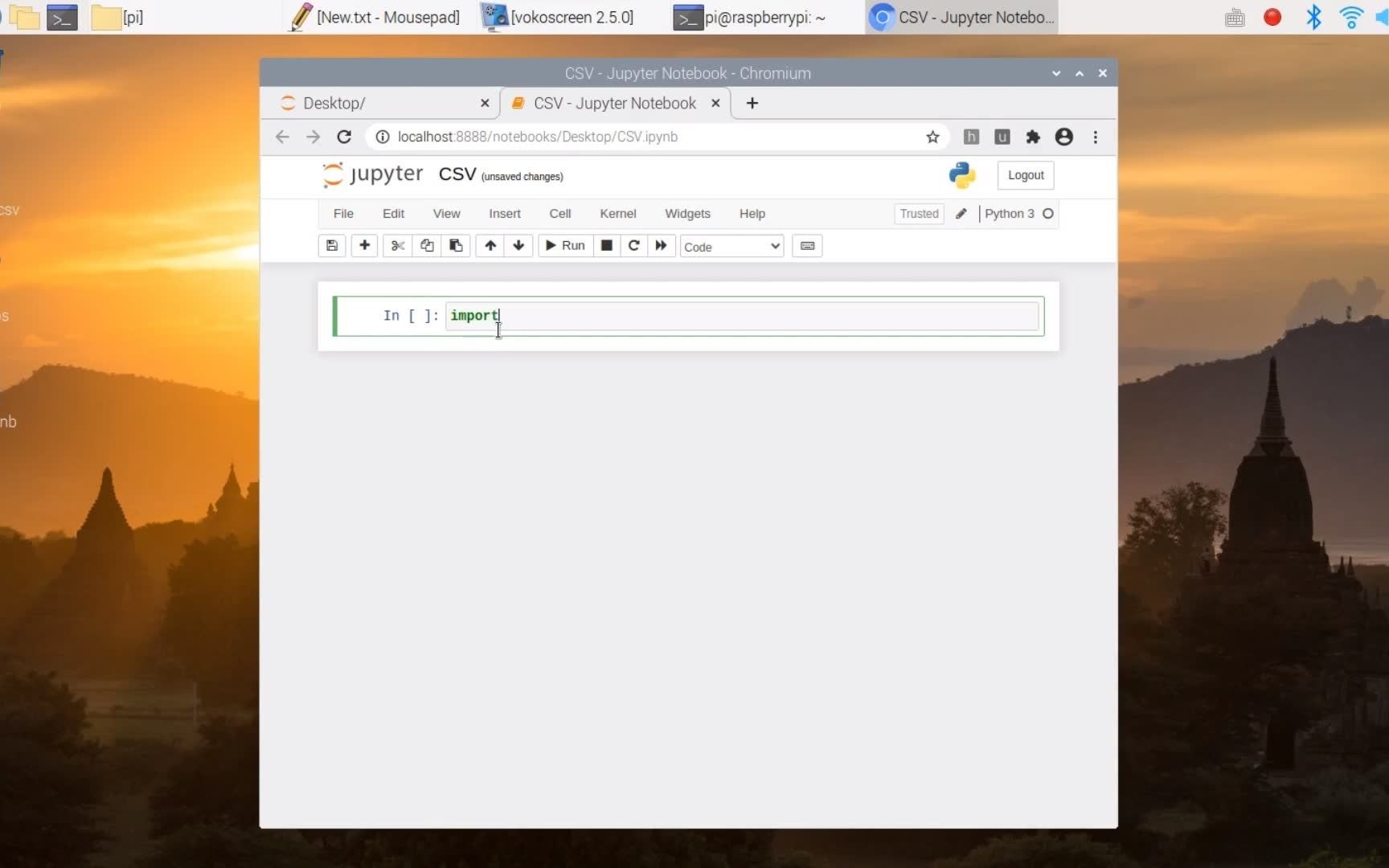Screen dimensions: 1389x868
Task: Paste a cell from clipboard
Action: (x=456, y=246)
